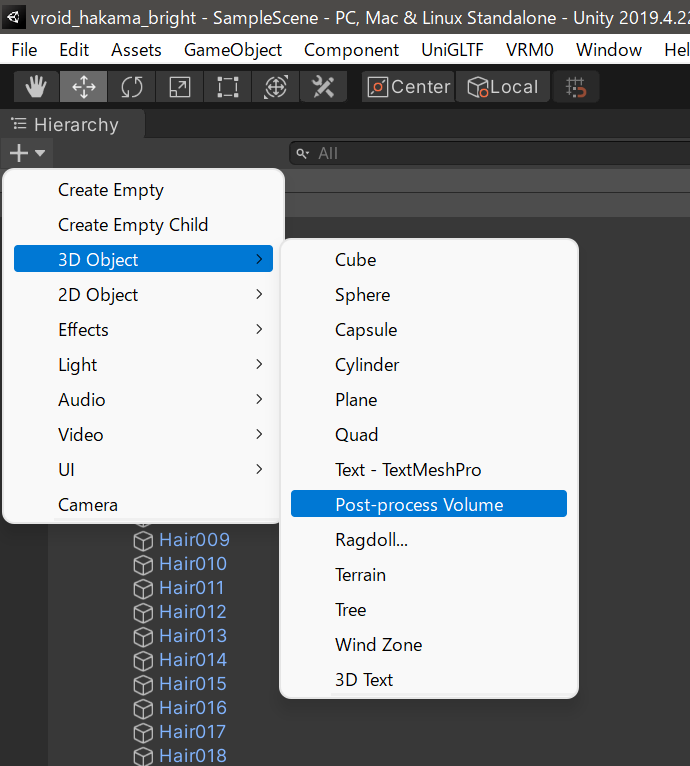Create a Cylinder
Viewport: 690px width, 766px height.
click(429, 364)
